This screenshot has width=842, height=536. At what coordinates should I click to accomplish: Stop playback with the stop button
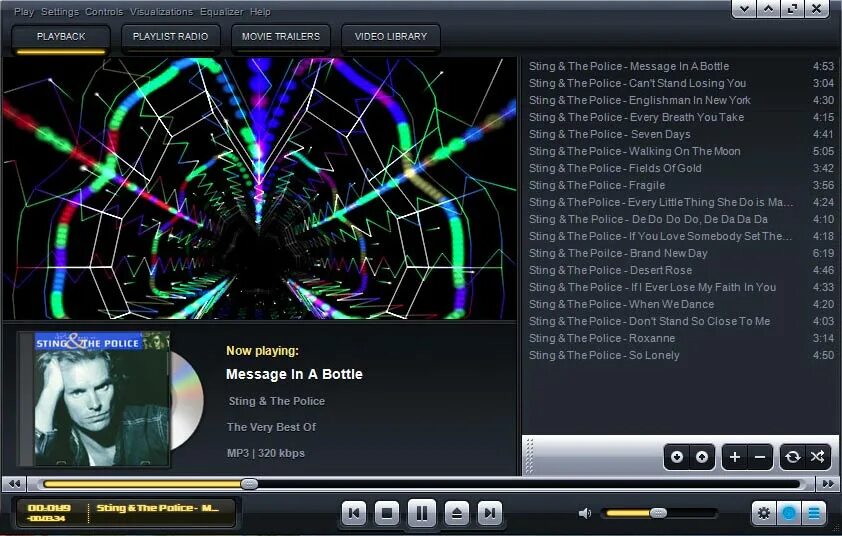pos(387,513)
